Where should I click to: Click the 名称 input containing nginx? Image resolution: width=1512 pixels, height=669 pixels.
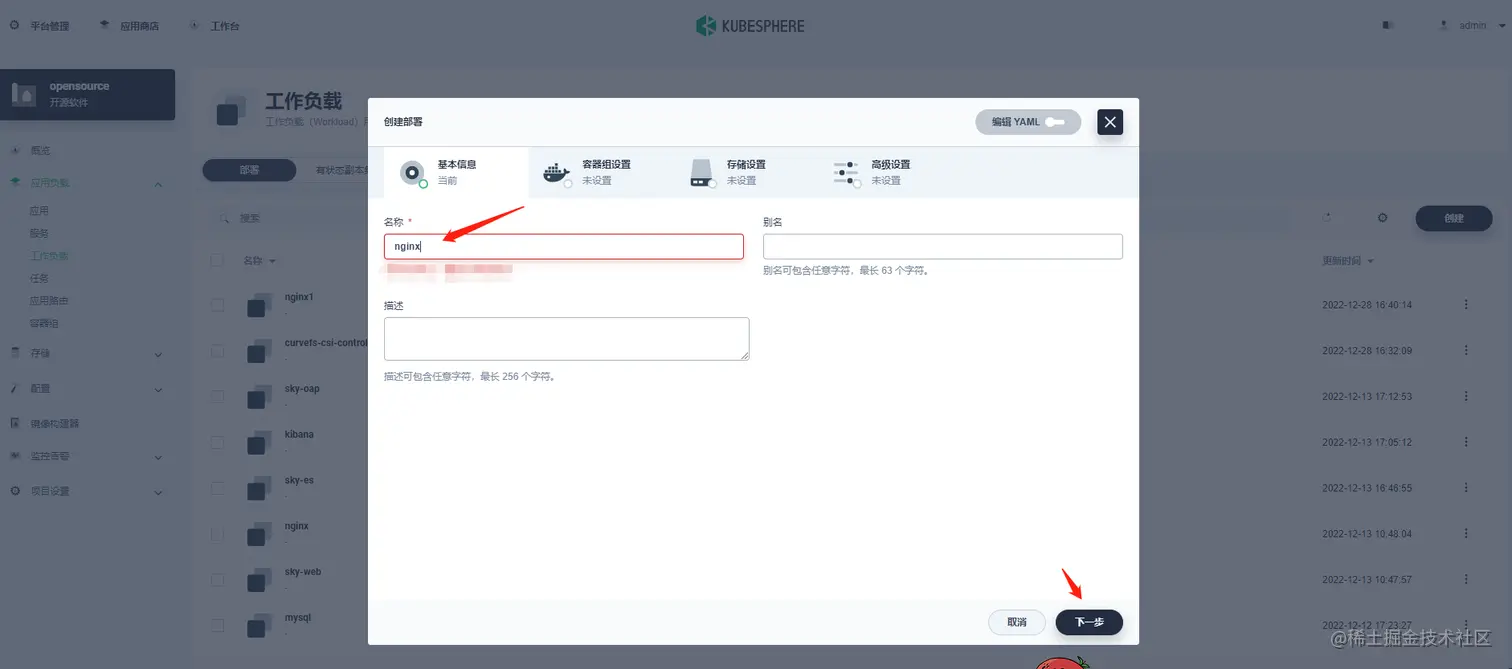(563, 246)
